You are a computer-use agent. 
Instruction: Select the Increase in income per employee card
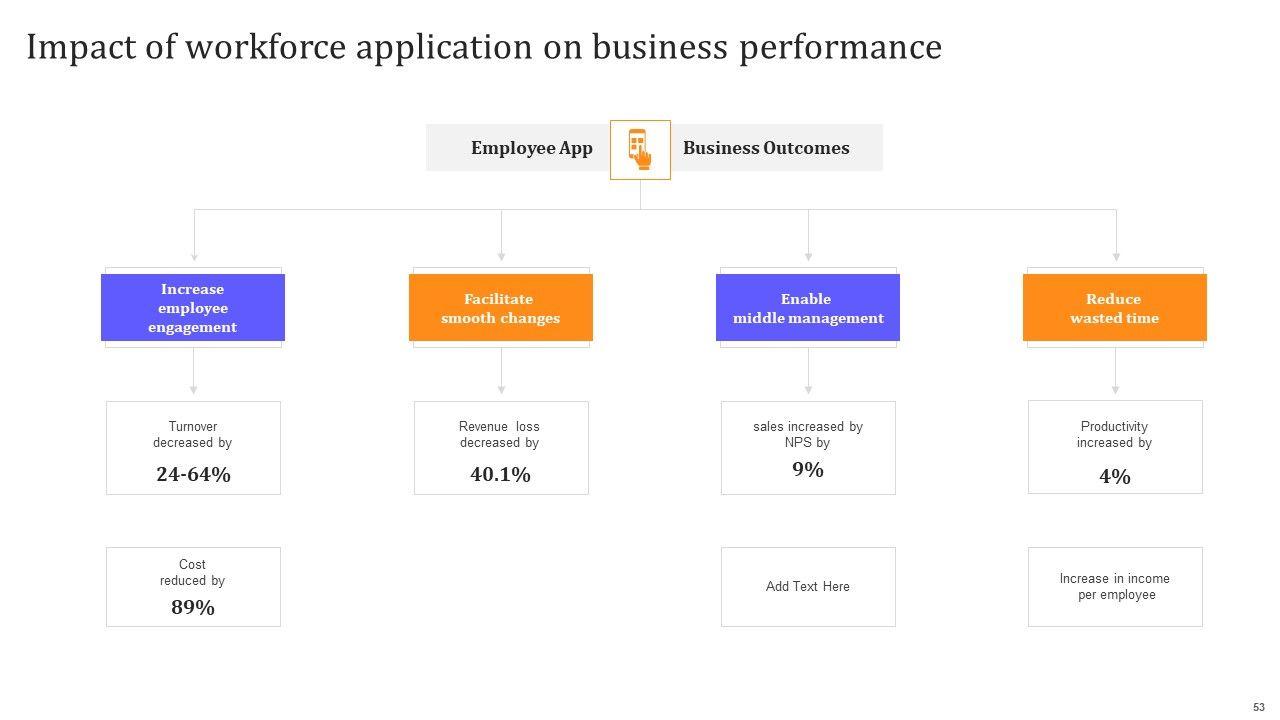1115,587
